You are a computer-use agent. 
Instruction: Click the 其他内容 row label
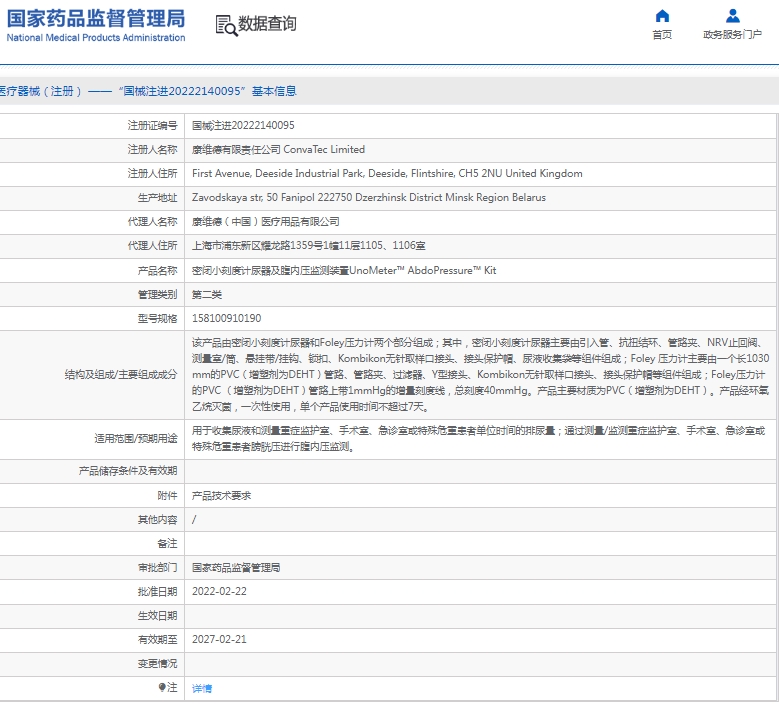click(x=157, y=520)
